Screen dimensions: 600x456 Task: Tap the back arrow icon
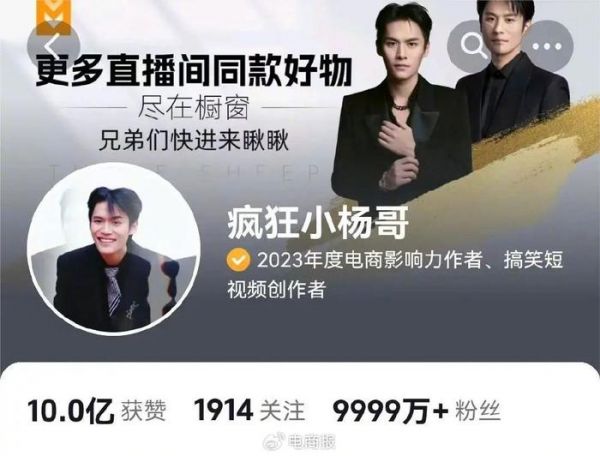(x=54, y=47)
